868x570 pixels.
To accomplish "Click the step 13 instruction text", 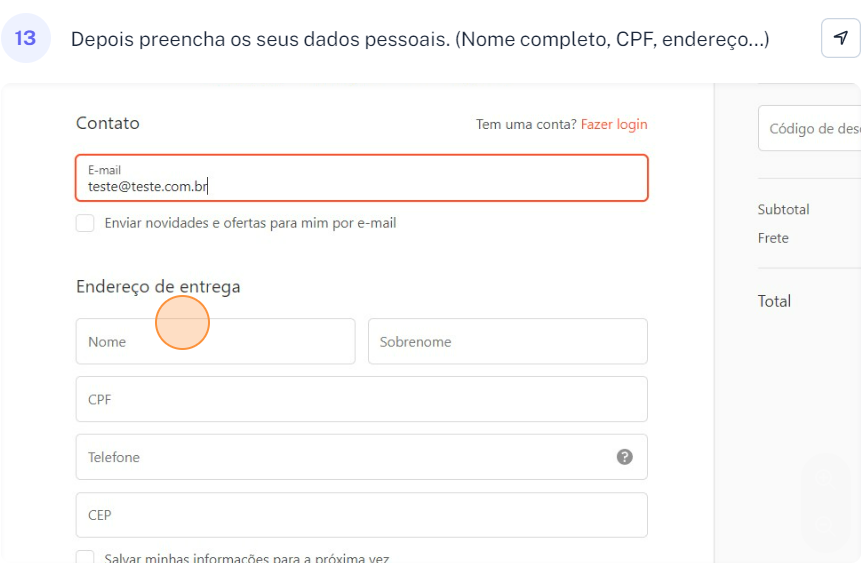I will pyautogui.click(x=420, y=39).
